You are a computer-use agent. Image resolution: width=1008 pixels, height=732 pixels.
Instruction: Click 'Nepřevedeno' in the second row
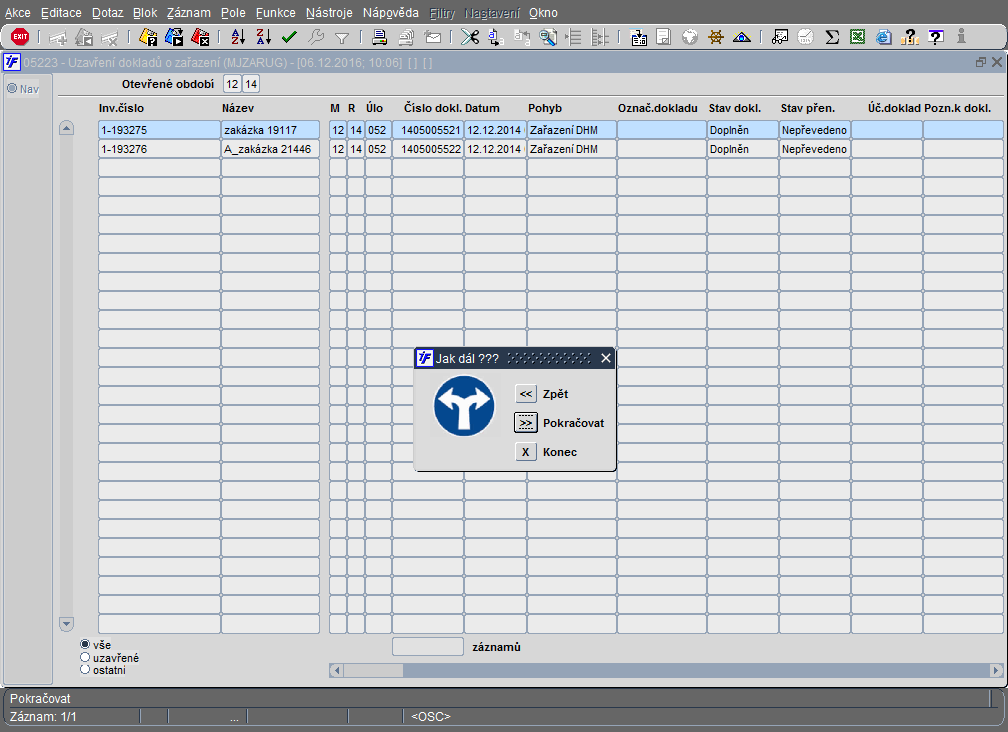(x=815, y=149)
